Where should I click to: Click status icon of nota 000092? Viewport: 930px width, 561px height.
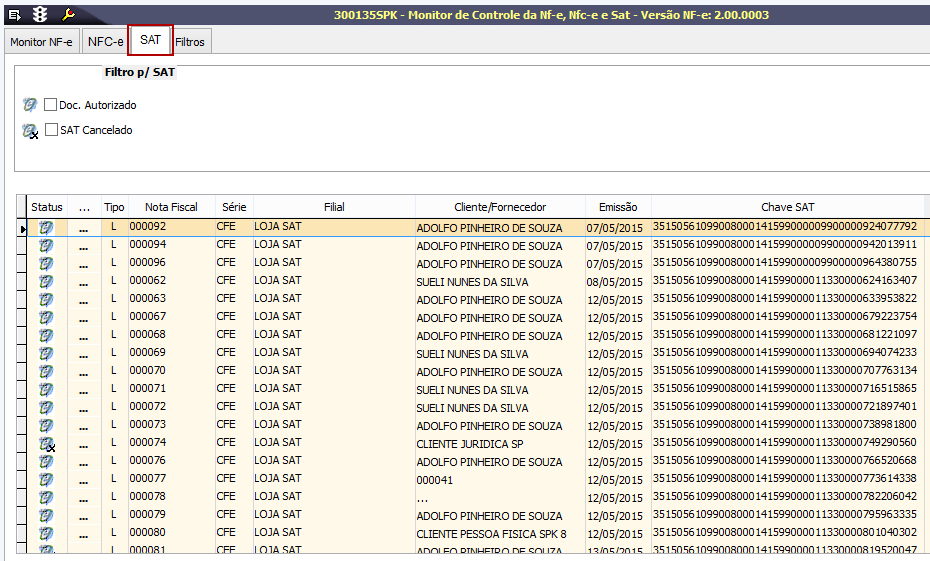(46, 228)
